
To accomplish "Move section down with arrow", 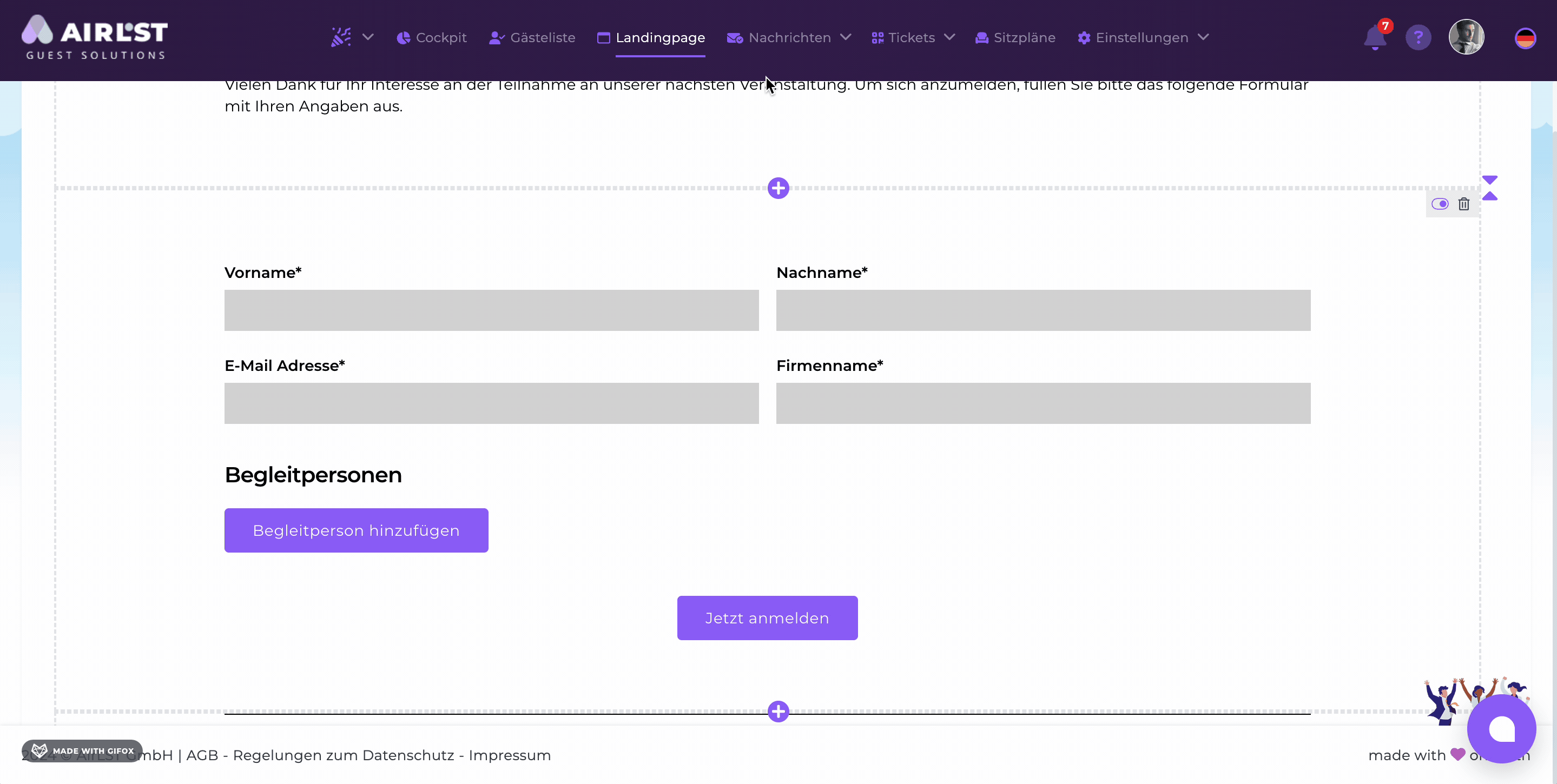I will [1489, 180].
